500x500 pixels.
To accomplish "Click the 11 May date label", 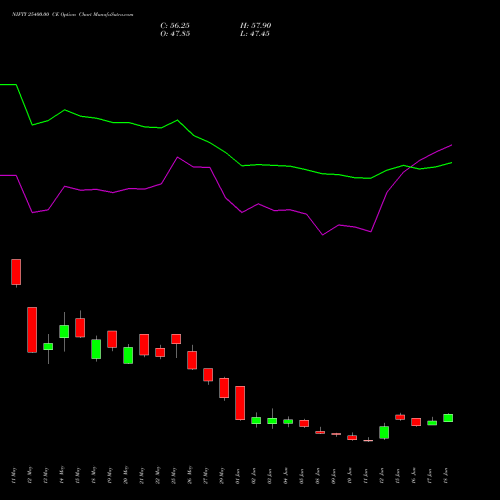I will (14, 476).
